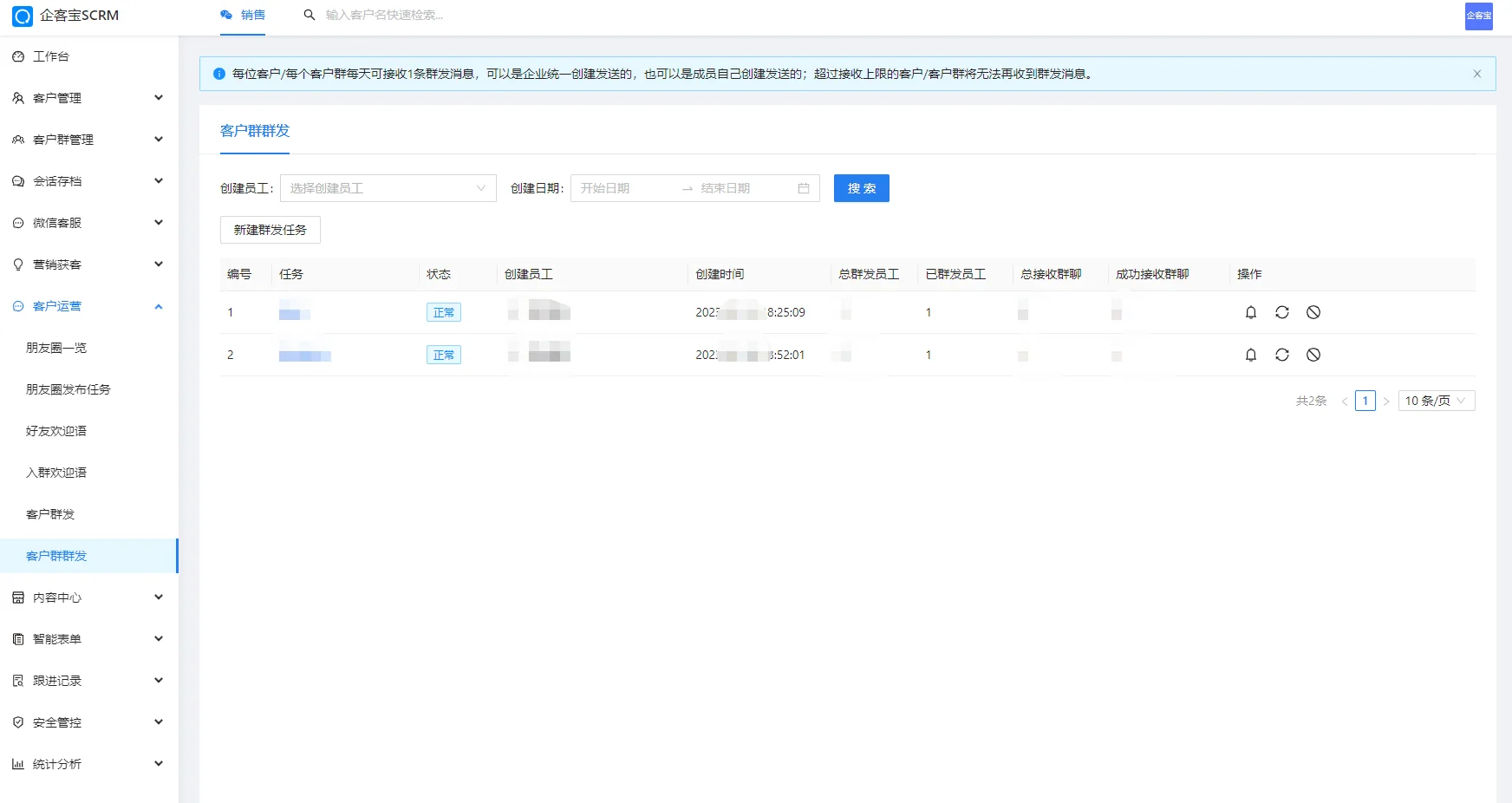
Task: Open the task name link in row 2
Action: point(305,356)
